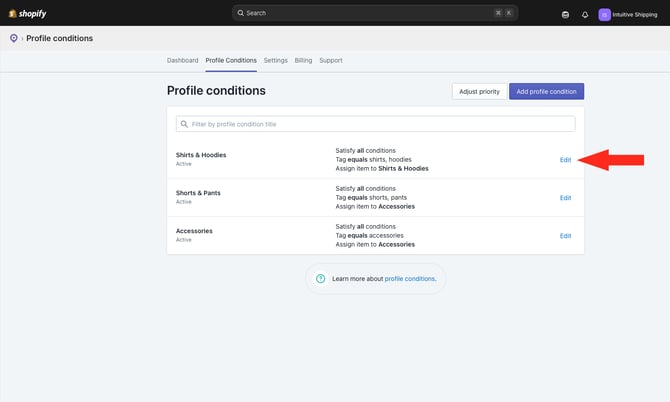Click the Profile conditions page heading

click(x=216, y=91)
